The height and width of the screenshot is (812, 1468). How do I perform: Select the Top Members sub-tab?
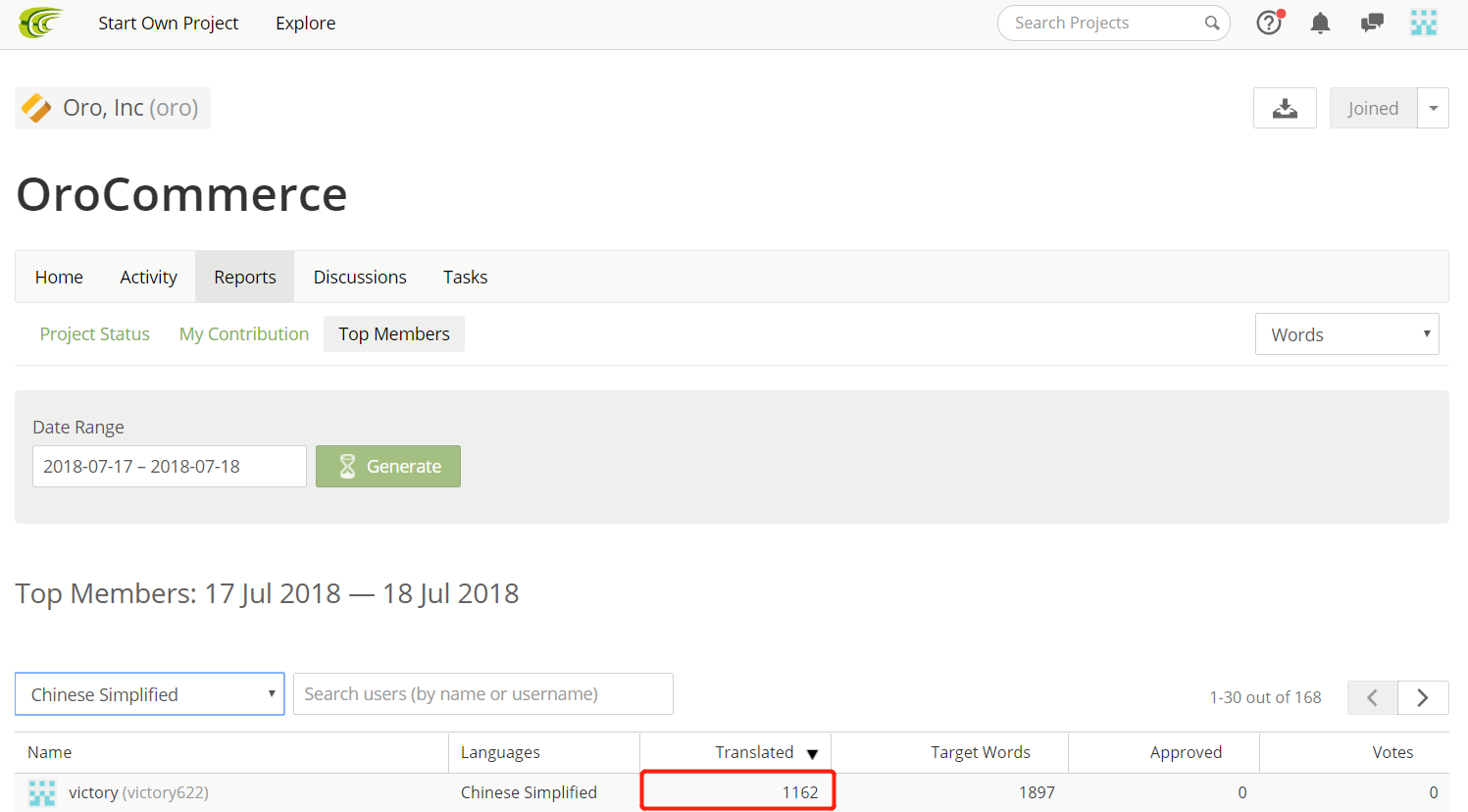pyautogui.click(x=394, y=334)
